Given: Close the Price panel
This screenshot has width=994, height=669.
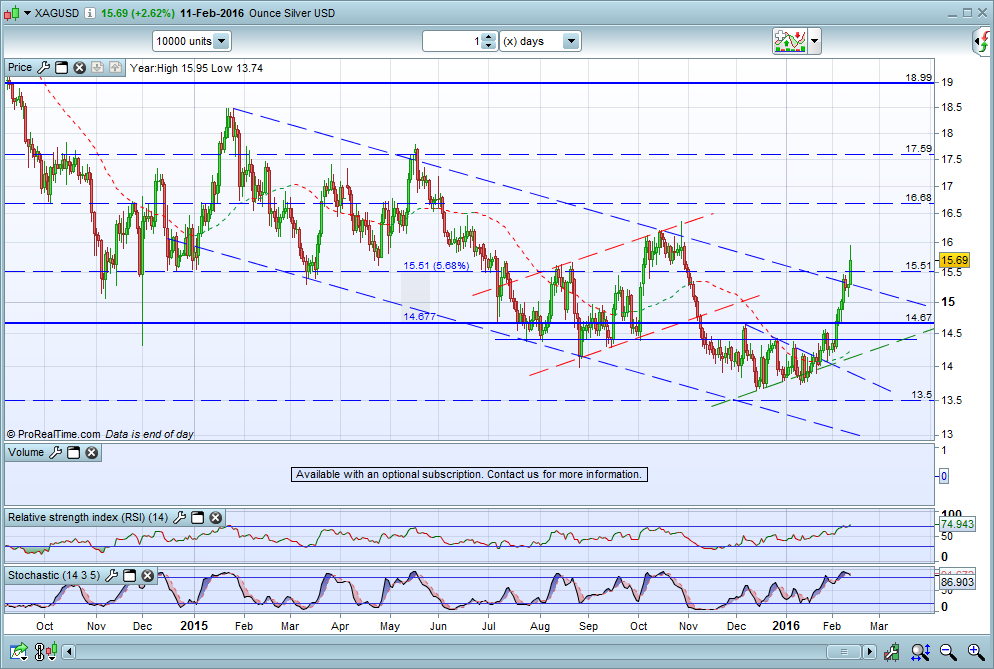Looking at the screenshot, I should point(79,67).
